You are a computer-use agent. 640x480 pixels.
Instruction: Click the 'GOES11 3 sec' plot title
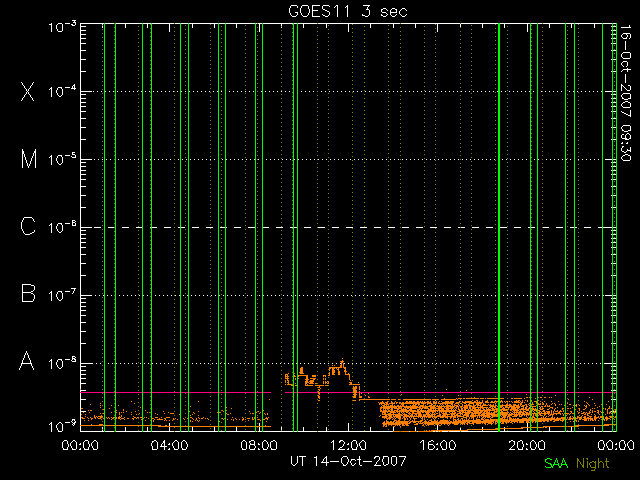[x=348, y=11]
